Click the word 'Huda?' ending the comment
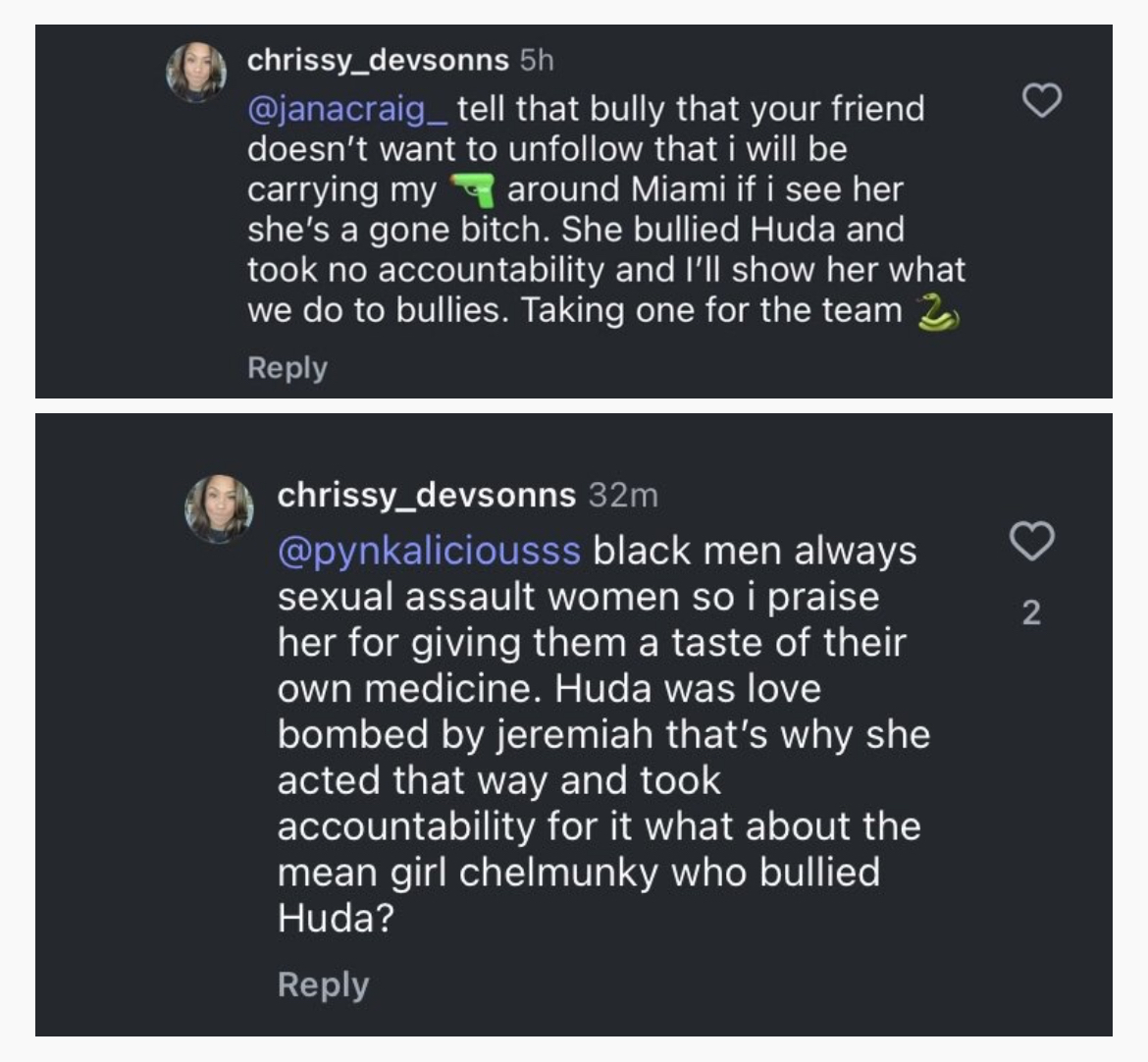The width and height of the screenshot is (1148, 1062). pyautogui.click(x=336, y=917)
